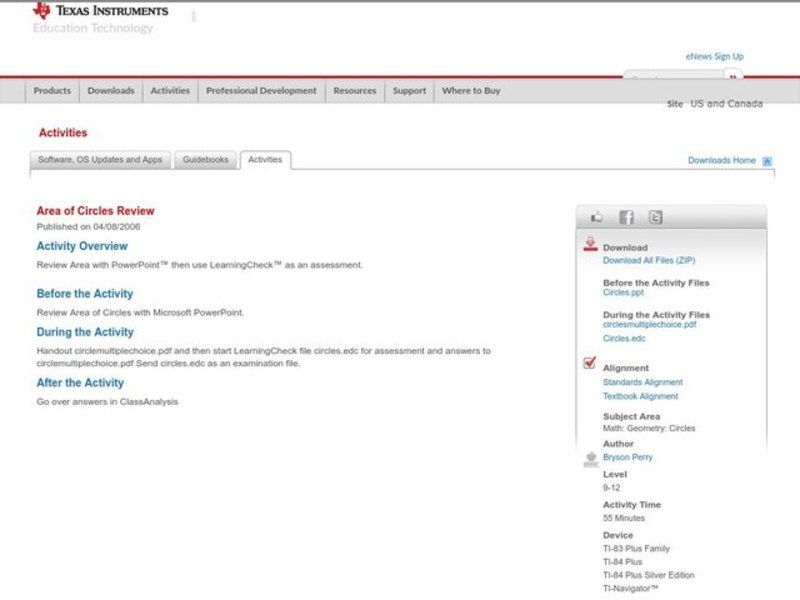
Task: Click the thumbs-up like icon
Action: (x=597, y=217)
